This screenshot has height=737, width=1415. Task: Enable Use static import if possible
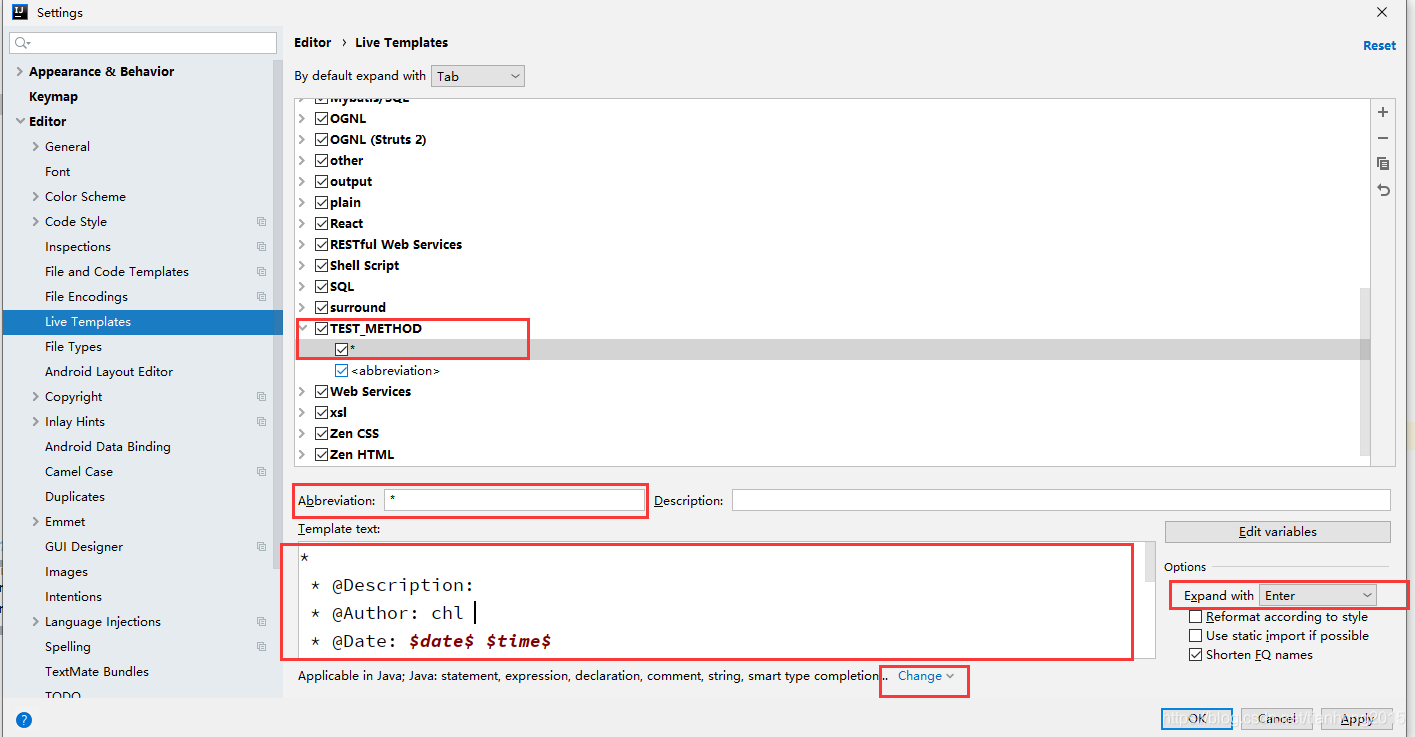click(x=1195, y=636)
